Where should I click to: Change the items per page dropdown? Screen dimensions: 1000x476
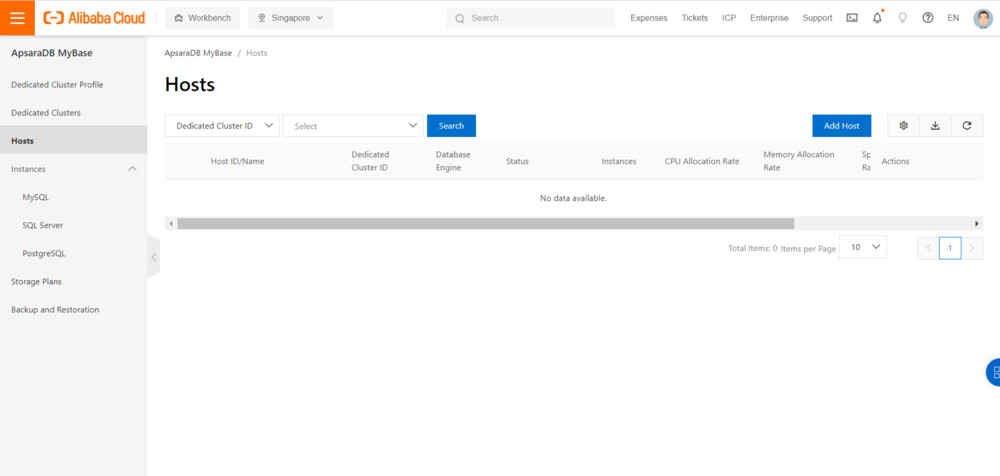(862, 247)
